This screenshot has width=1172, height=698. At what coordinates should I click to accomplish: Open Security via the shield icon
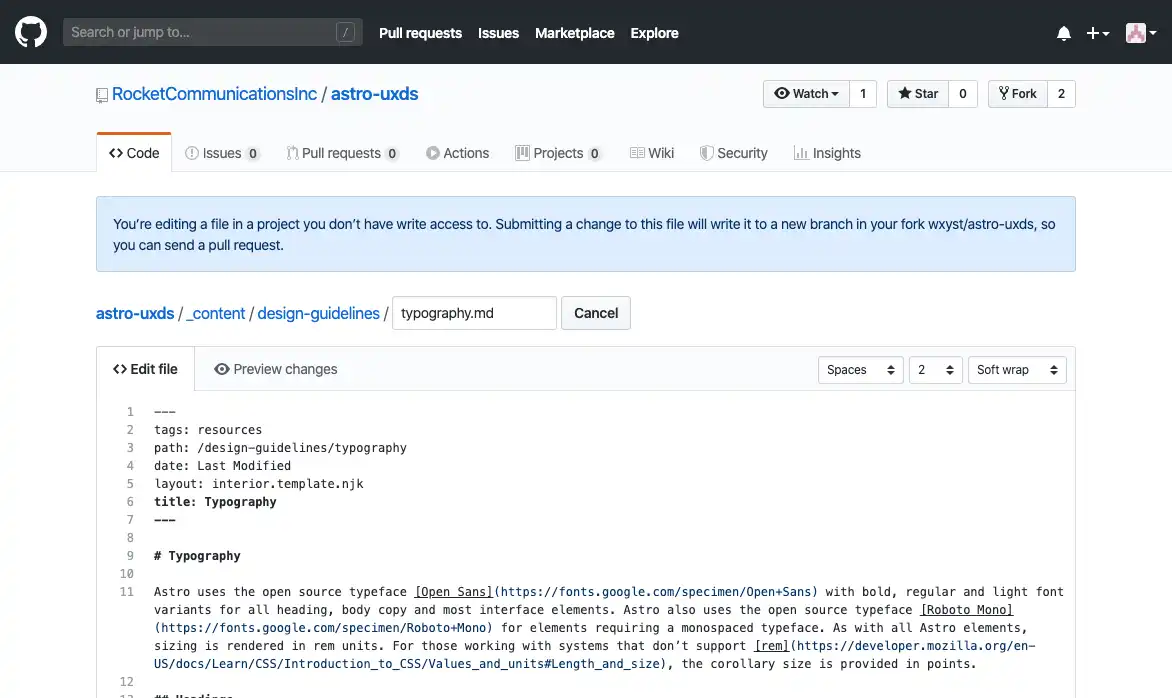[x=709, y=152]
